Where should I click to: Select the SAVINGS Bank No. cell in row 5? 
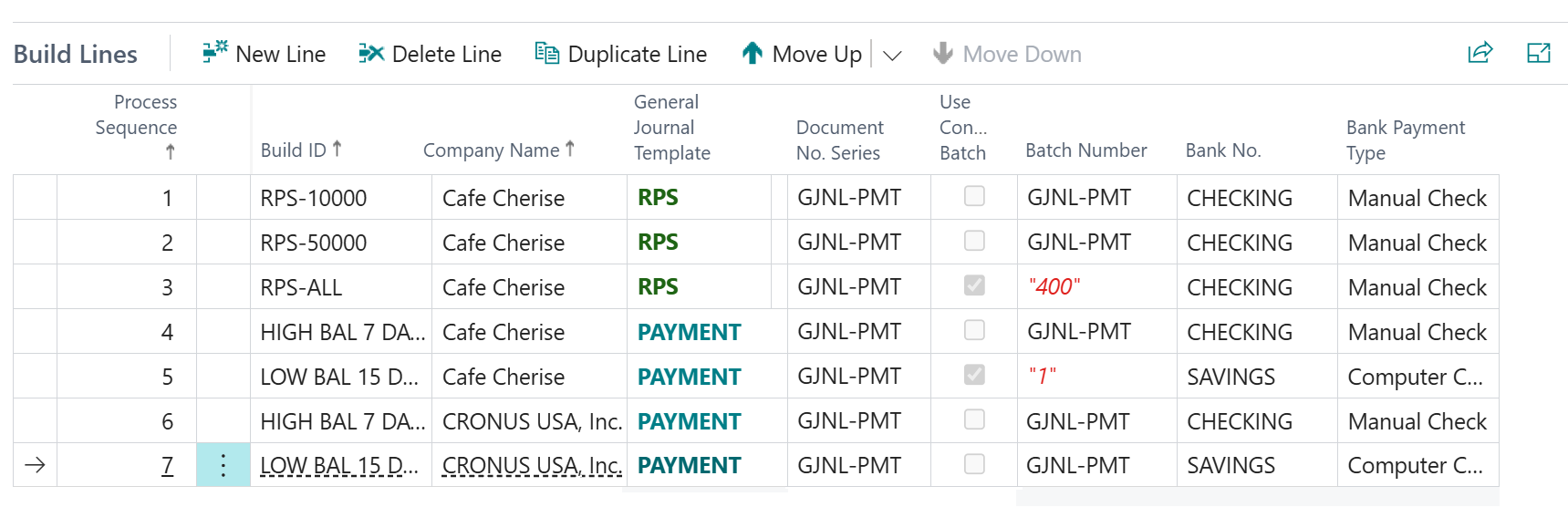1231,377
